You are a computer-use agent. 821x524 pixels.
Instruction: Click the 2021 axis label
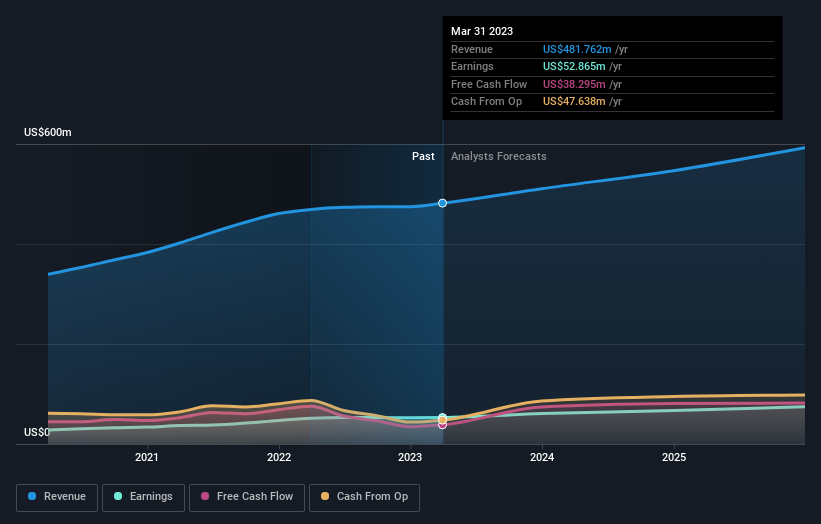pyautogui.click(x=147, y=457)
